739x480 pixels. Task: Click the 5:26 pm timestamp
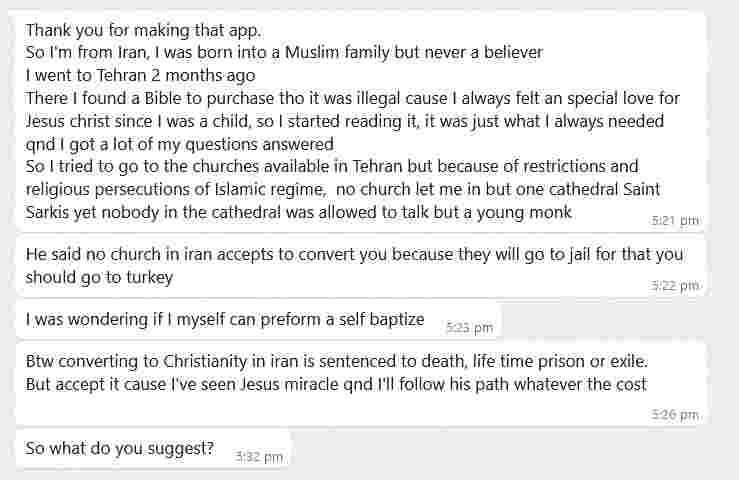(675, 413)
